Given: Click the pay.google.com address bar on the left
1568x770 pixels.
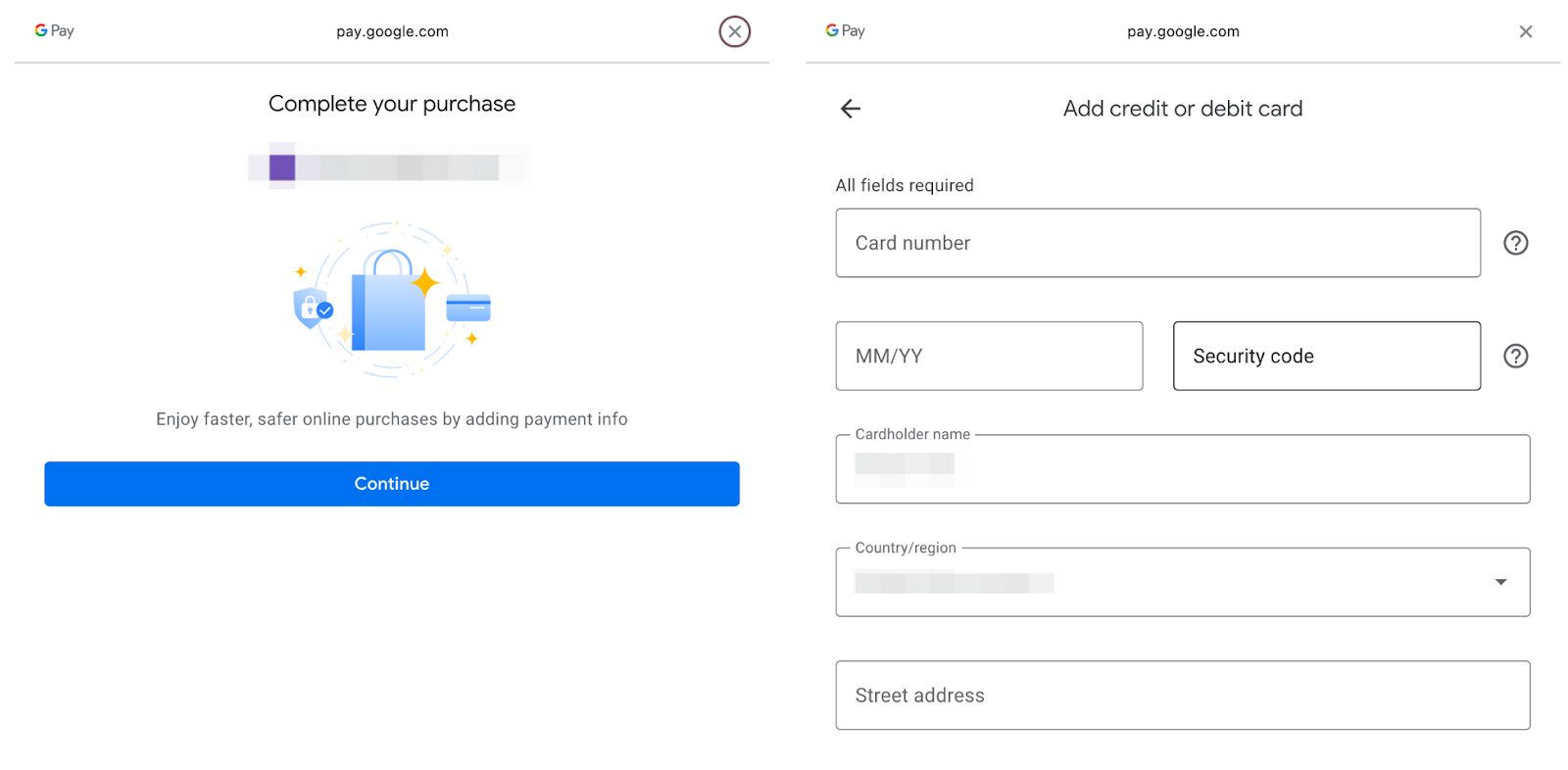Looking at the screenshot, I should point(392,30).
